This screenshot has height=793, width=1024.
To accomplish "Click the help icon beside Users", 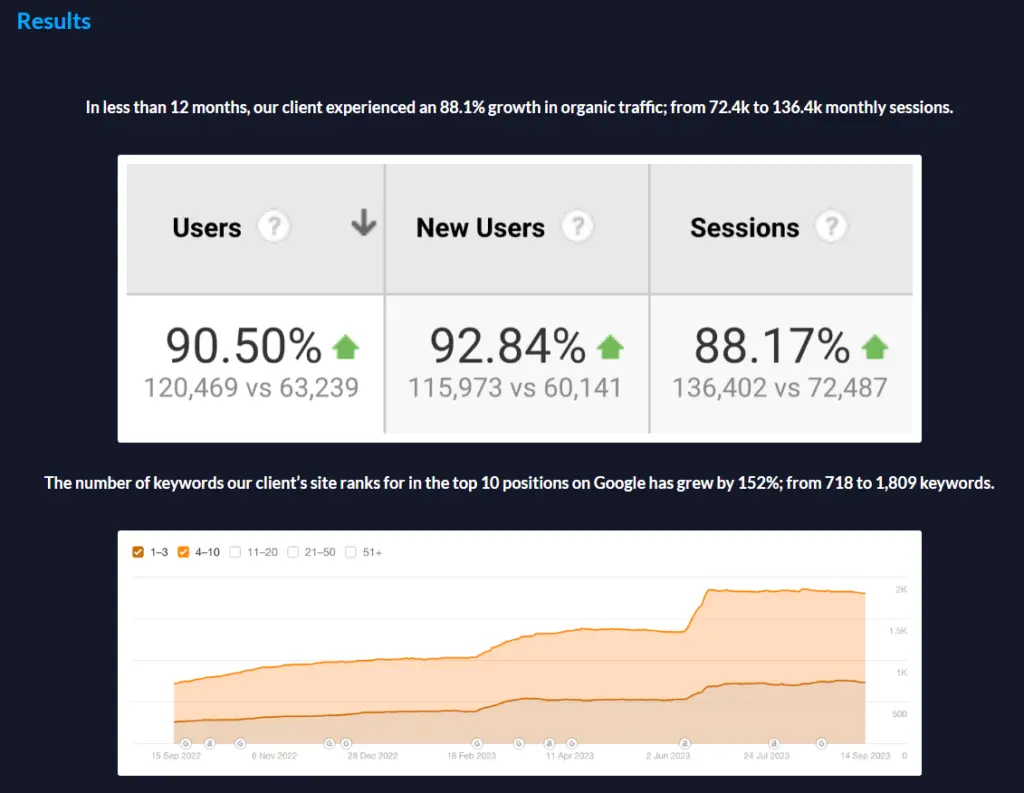I will pos(273,227).
